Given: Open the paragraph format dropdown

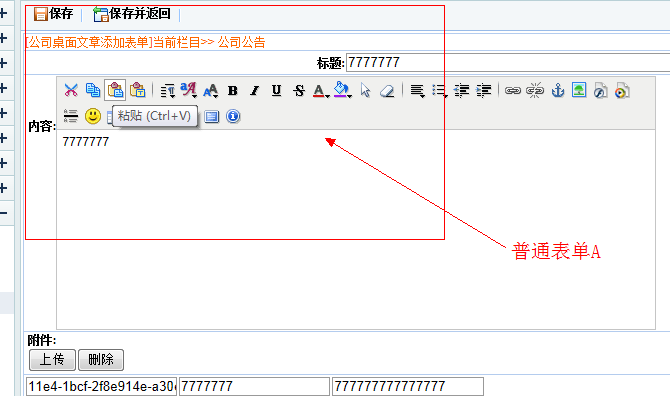Looking at the screenshot, I should (x=168, y=91).
